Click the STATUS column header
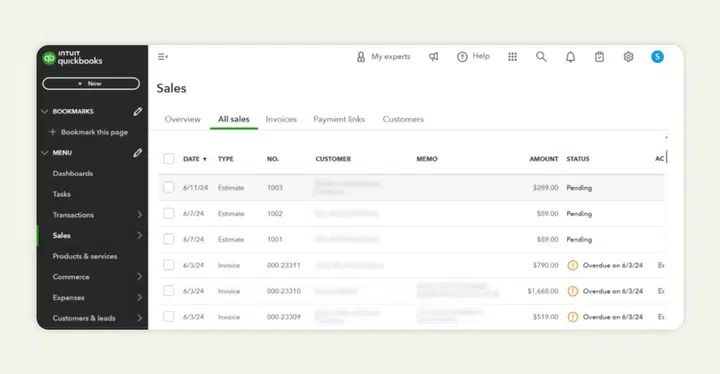 pyautogui.click(x=578, y=159)
